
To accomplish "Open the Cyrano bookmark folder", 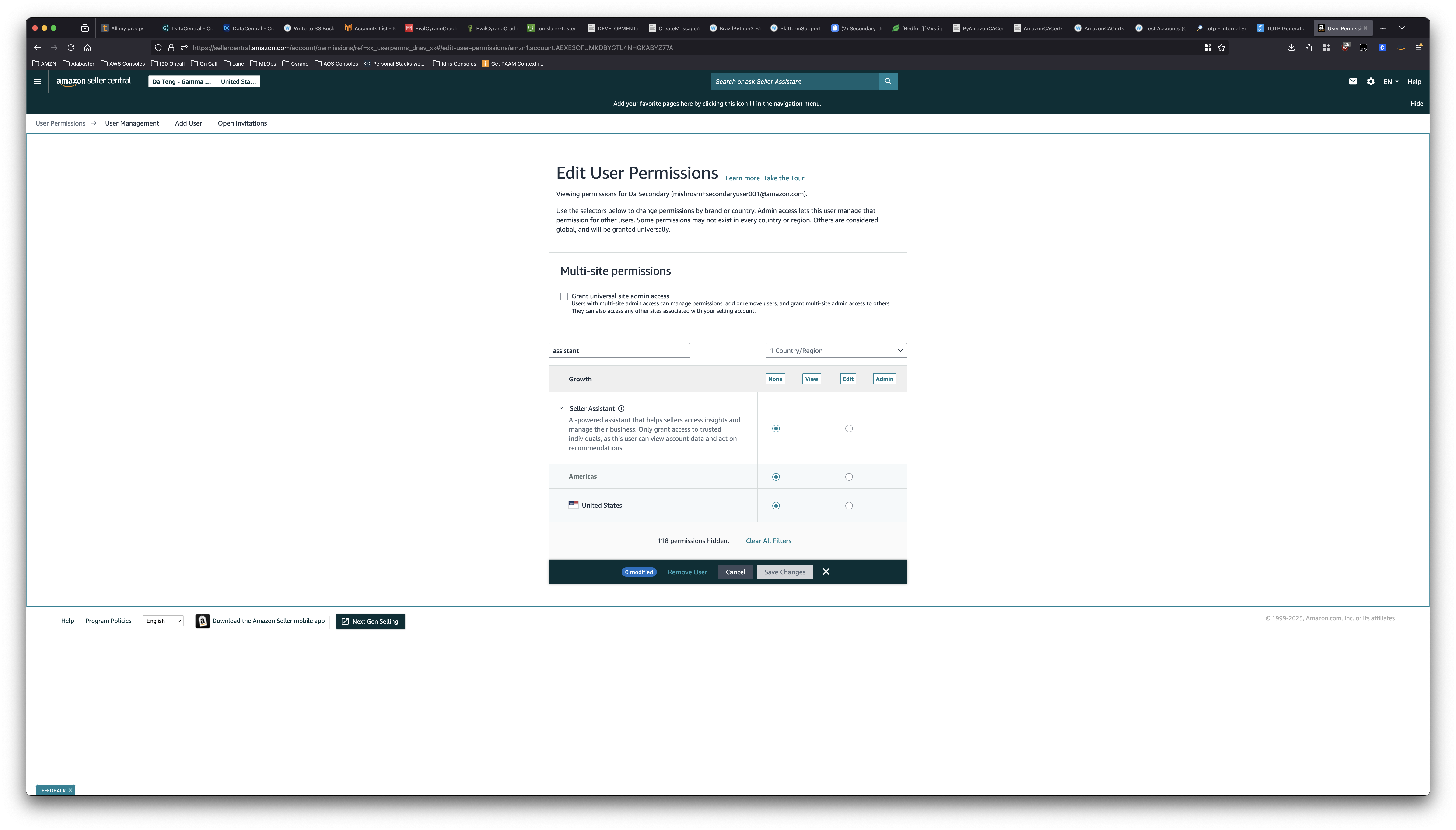I will [295, 64].
